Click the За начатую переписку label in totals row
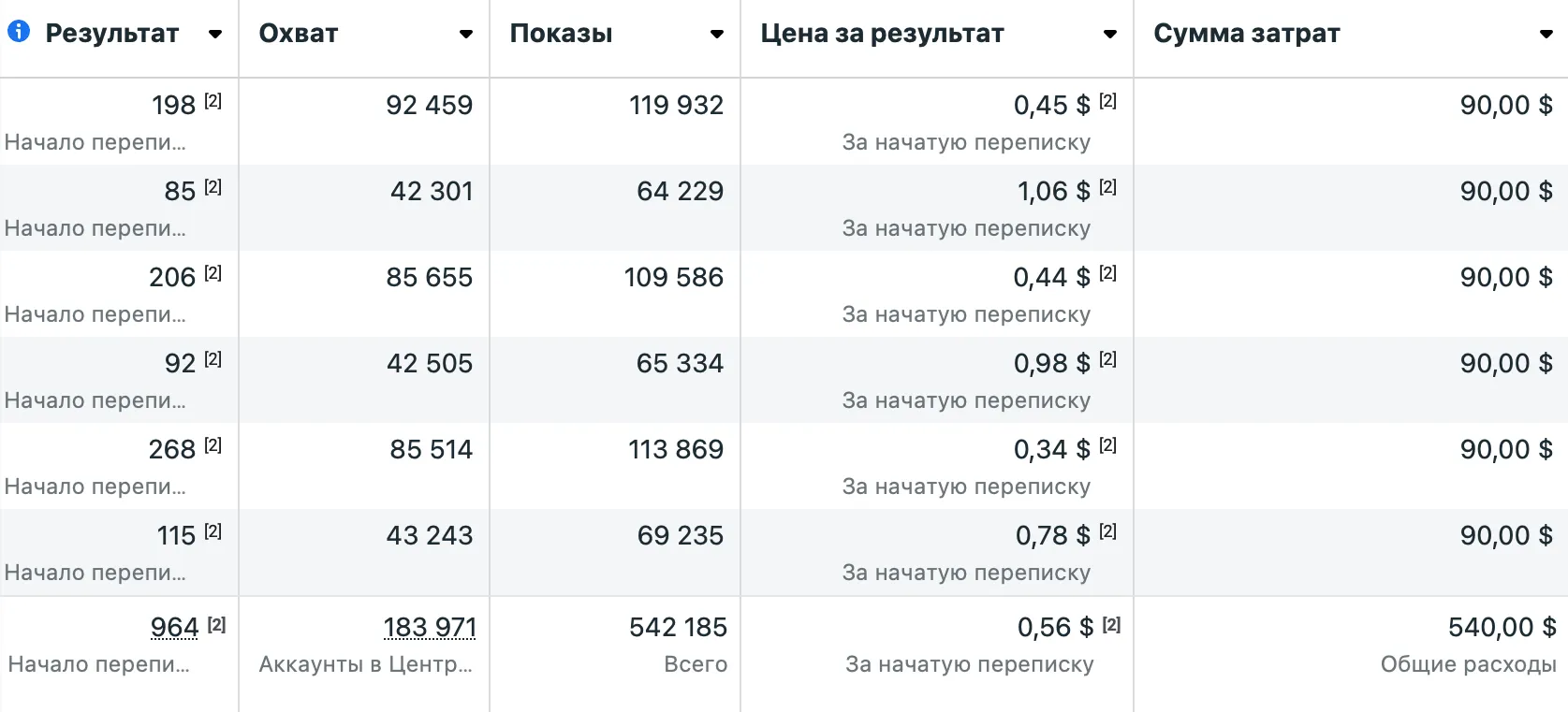Image resolution: width=1568 pixels, height=712 pixels. coord(970,665)
